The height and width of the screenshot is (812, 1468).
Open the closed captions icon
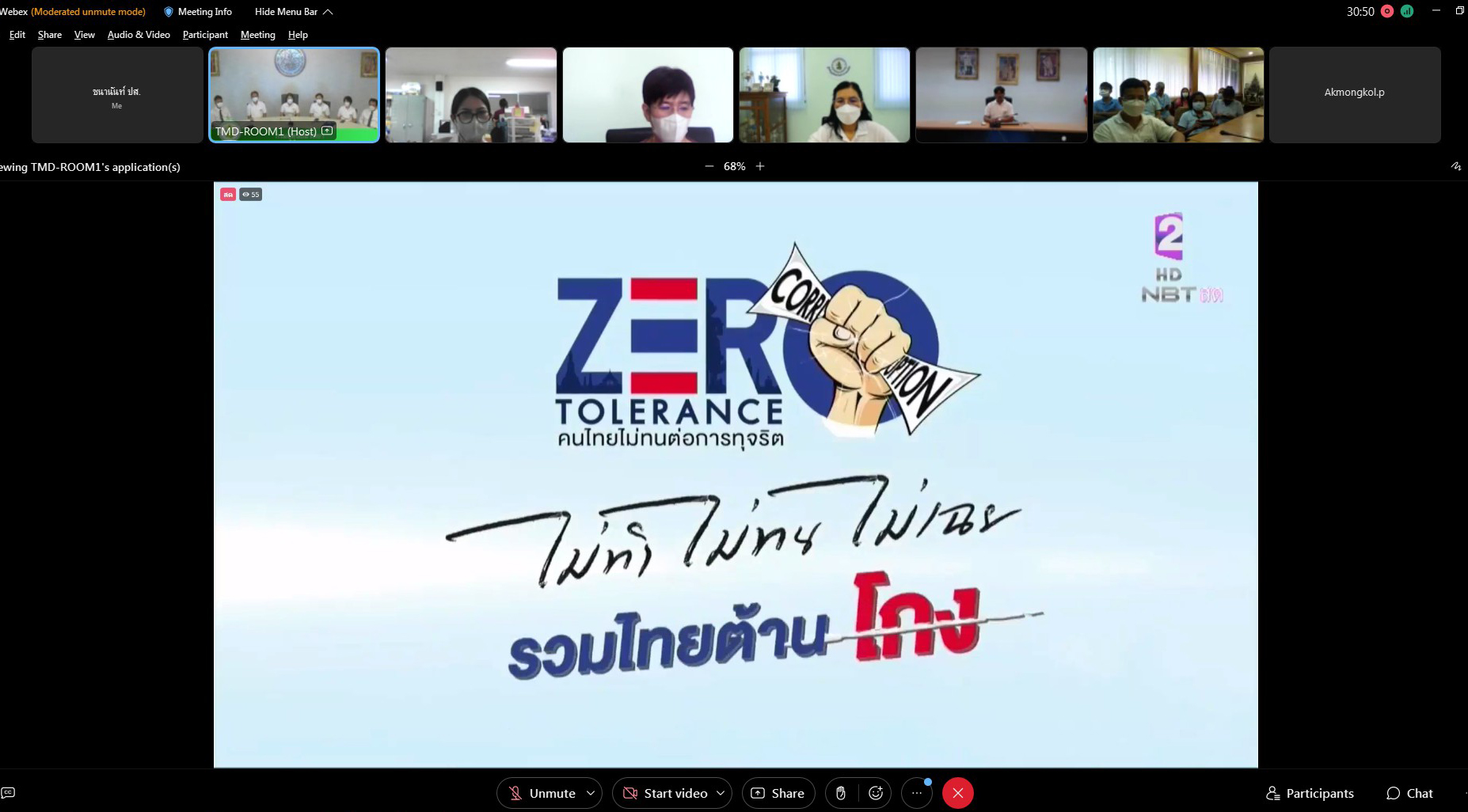pos(9,793)
